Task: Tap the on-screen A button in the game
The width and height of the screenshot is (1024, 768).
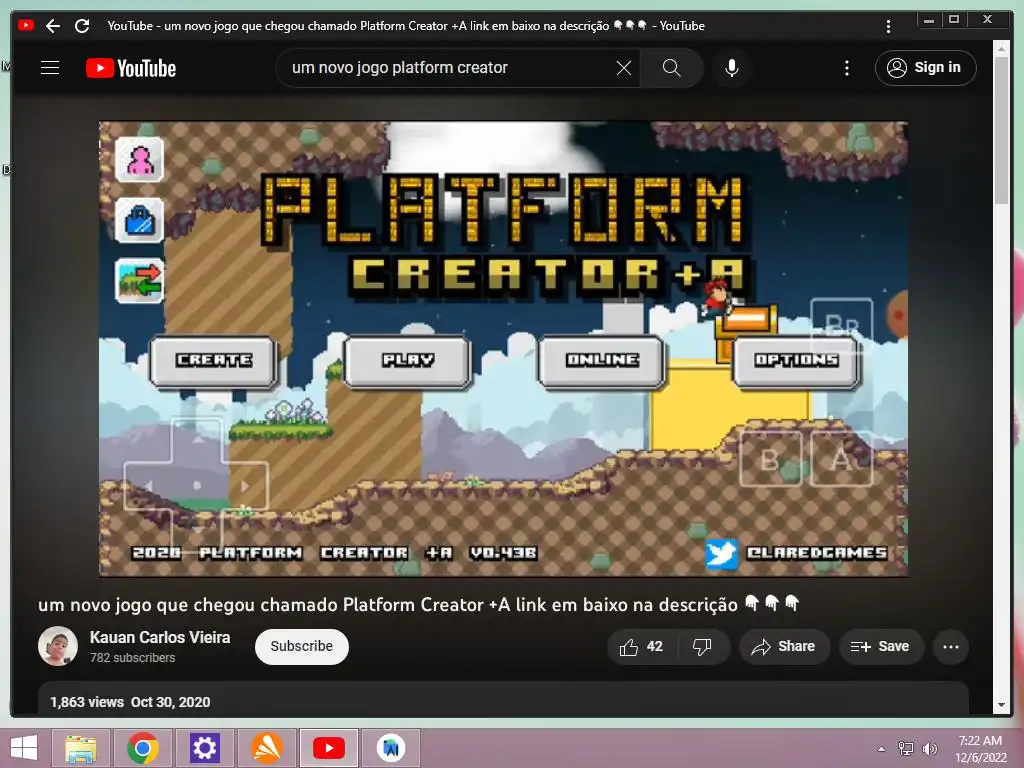Action: coord(841,460)
